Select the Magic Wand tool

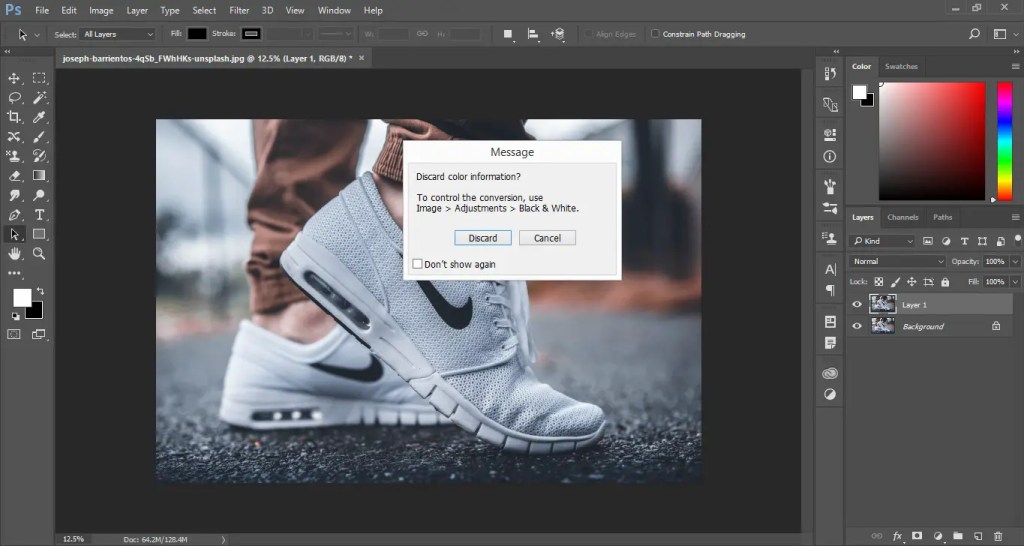pyautogui.click(x=39, y=98)
